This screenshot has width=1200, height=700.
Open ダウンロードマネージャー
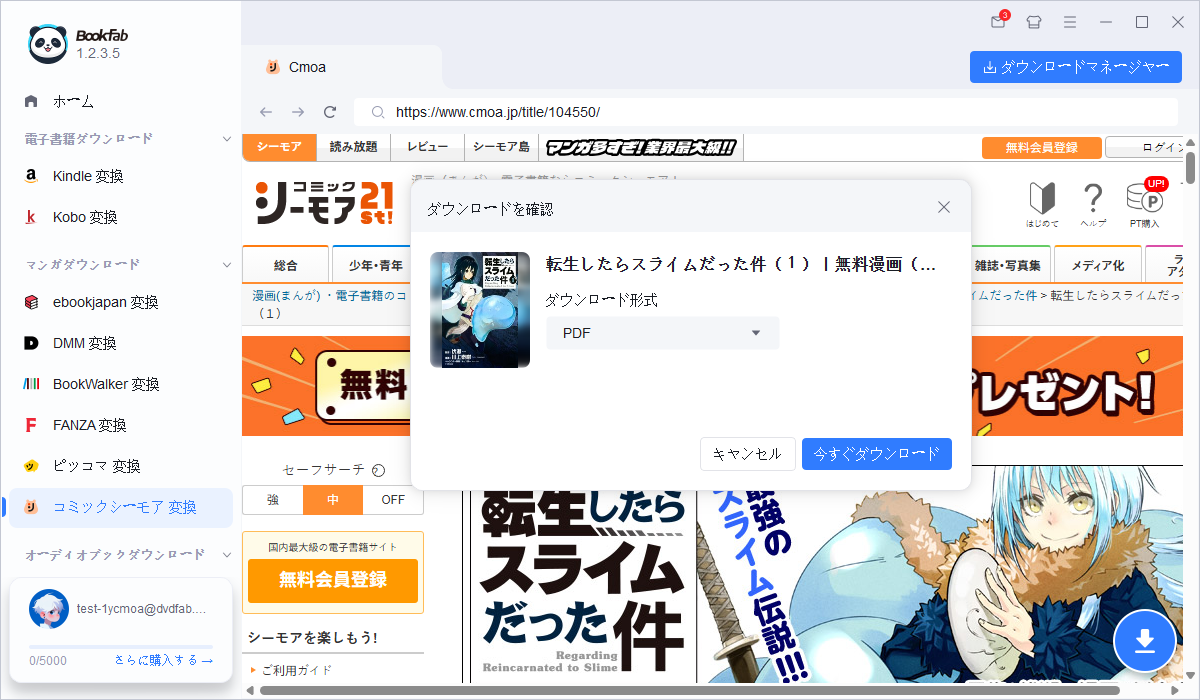click(x=1076, y=67)
